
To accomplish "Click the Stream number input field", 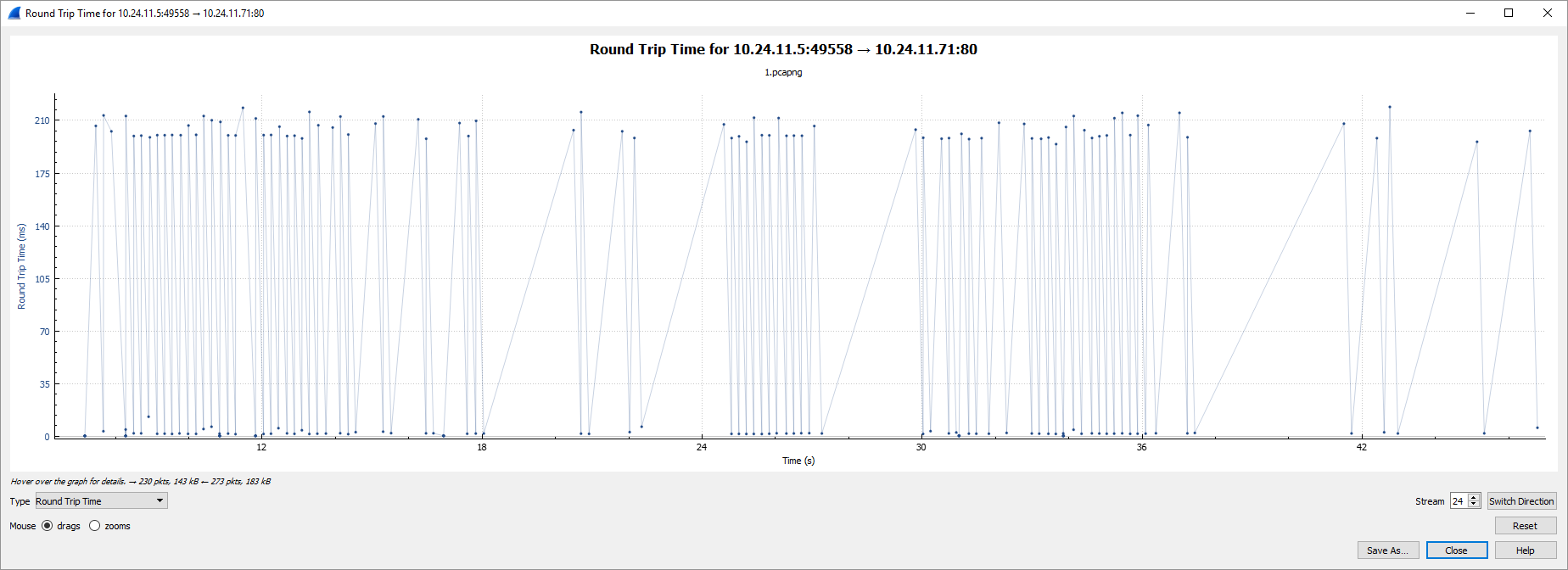I will click(1459, 501).
